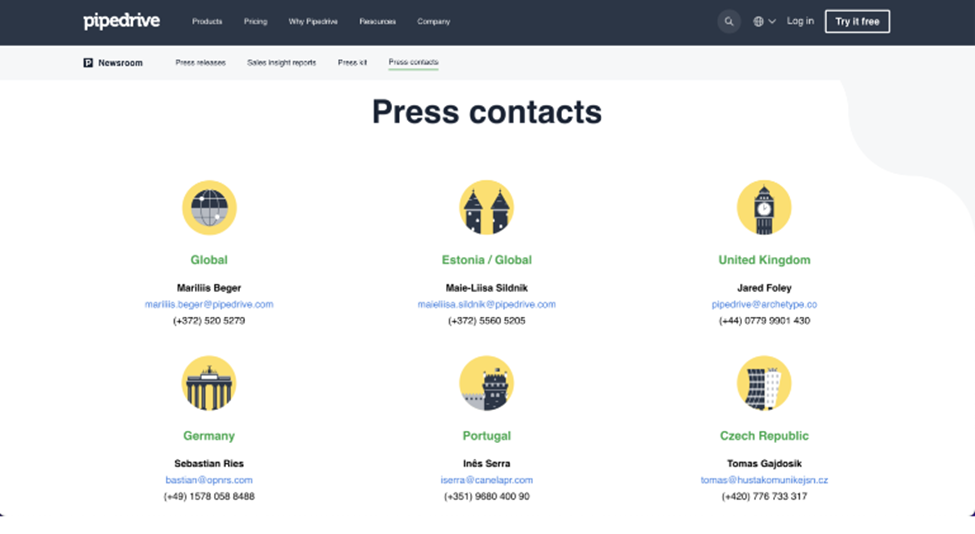This screenshot has height=534, width=975.
Task: Click the Global globe illustration
Action: coord(209,208)
